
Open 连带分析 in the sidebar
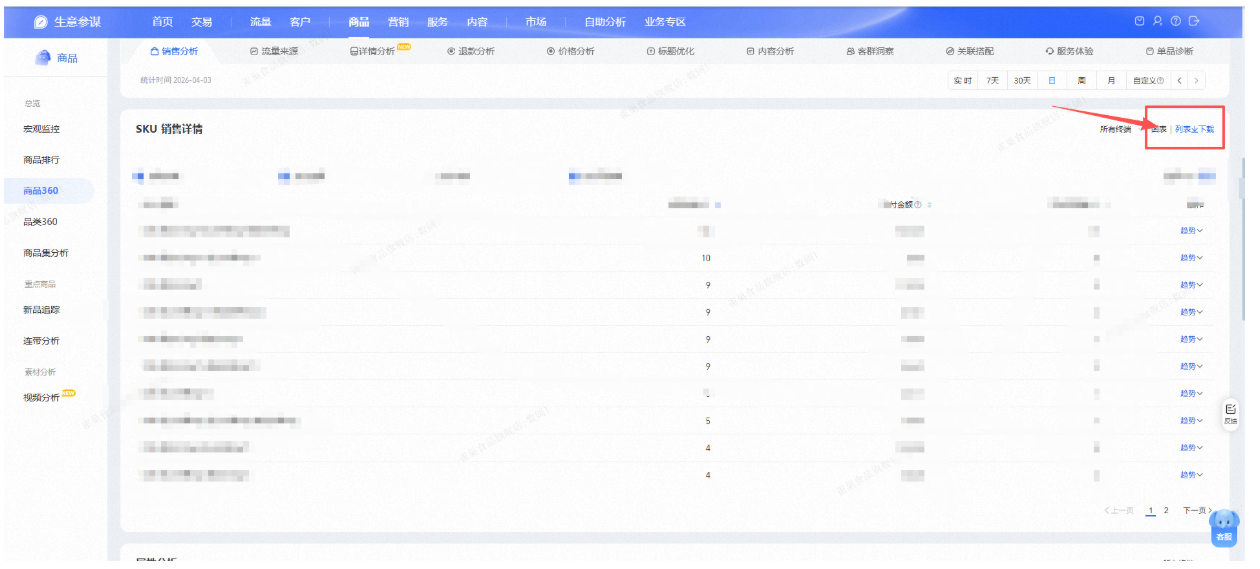(x=41, y=341)
